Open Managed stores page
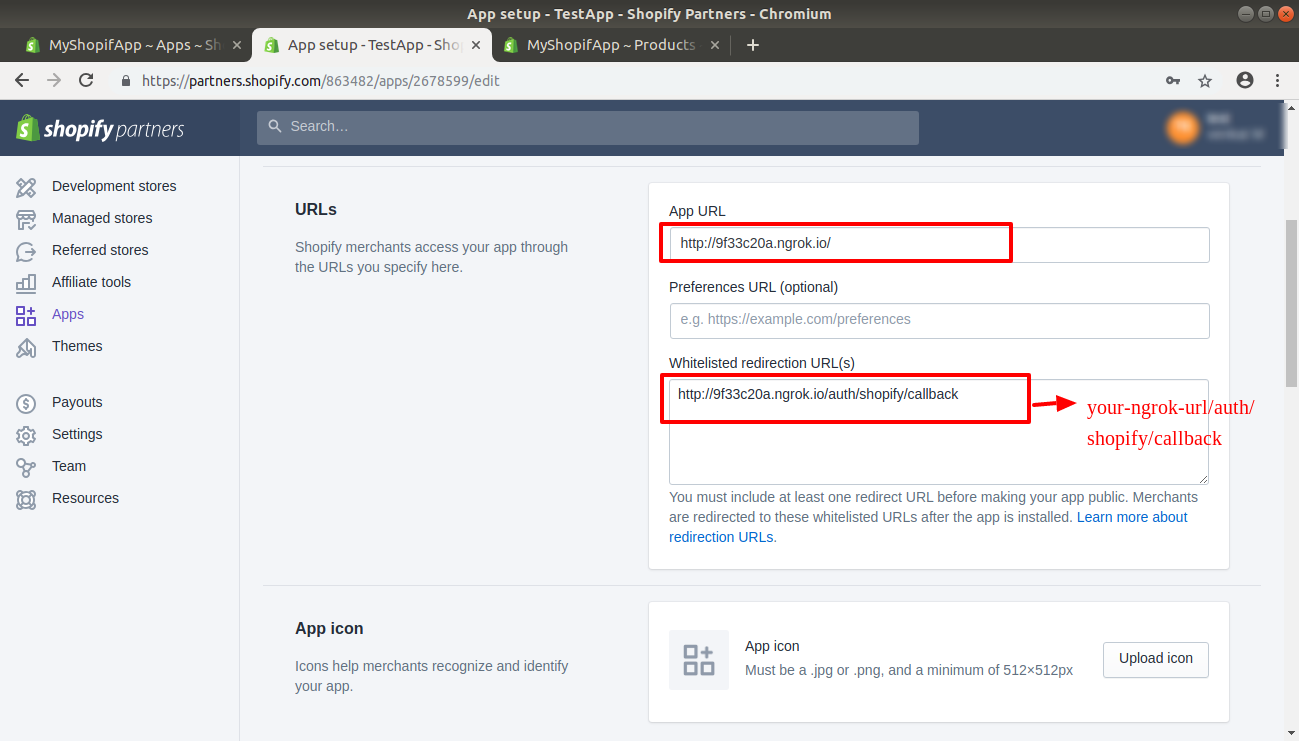1299x741 pixels. (102, 218)
